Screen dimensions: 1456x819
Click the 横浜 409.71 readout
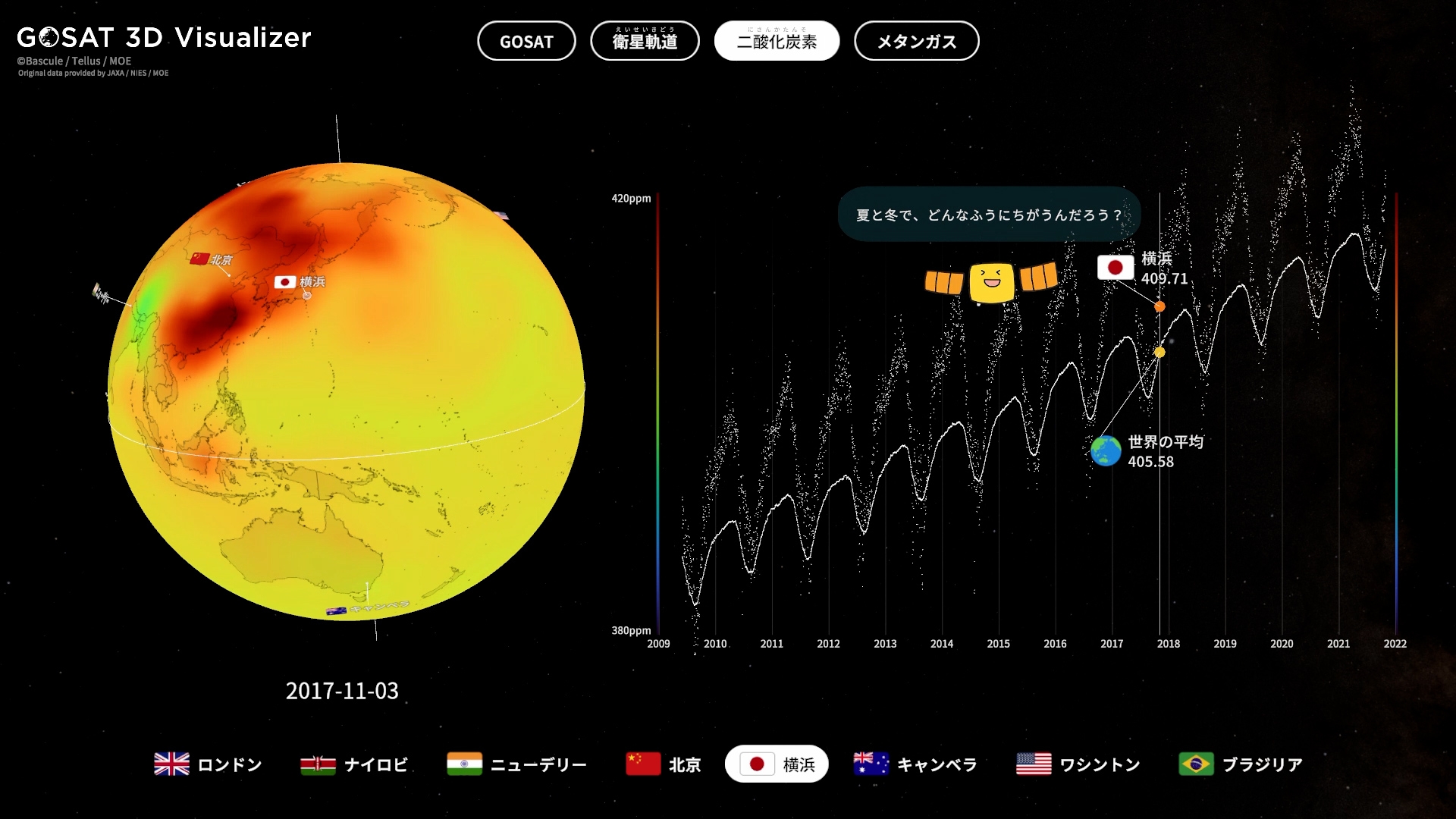1165,268
